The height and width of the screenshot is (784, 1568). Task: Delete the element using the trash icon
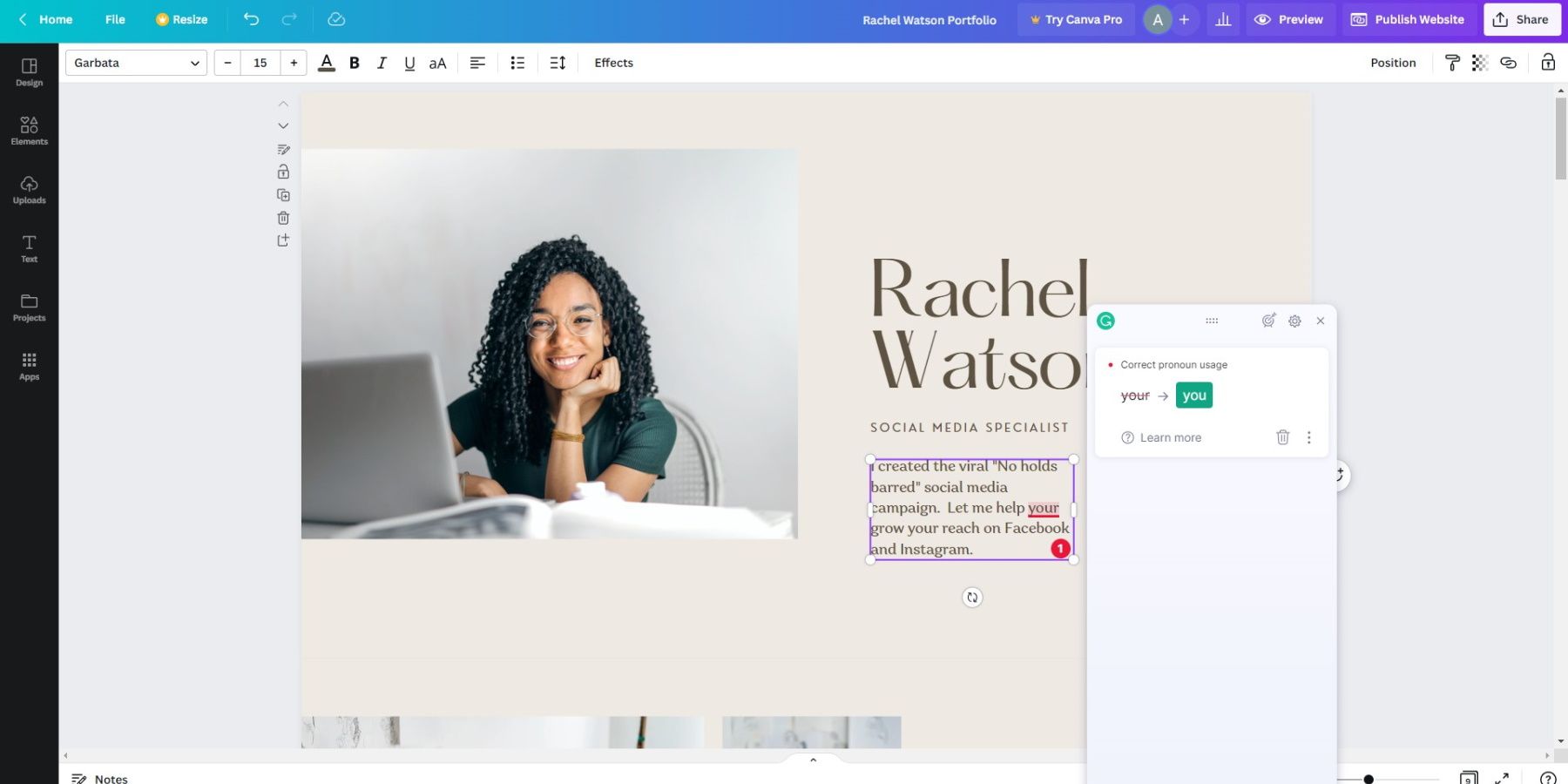coord(283,218)
